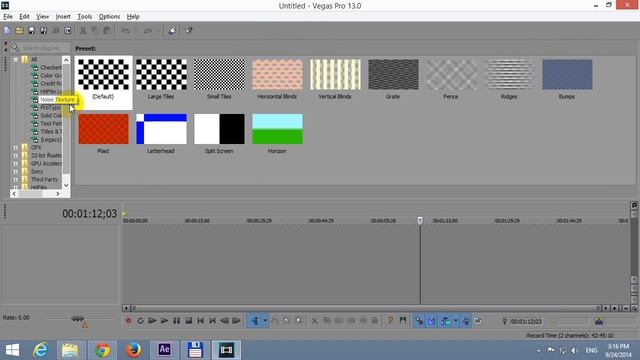Viewport: 640px width, 360px height.
Task: Click Play From Start button
Action: [x=152, y=321]
